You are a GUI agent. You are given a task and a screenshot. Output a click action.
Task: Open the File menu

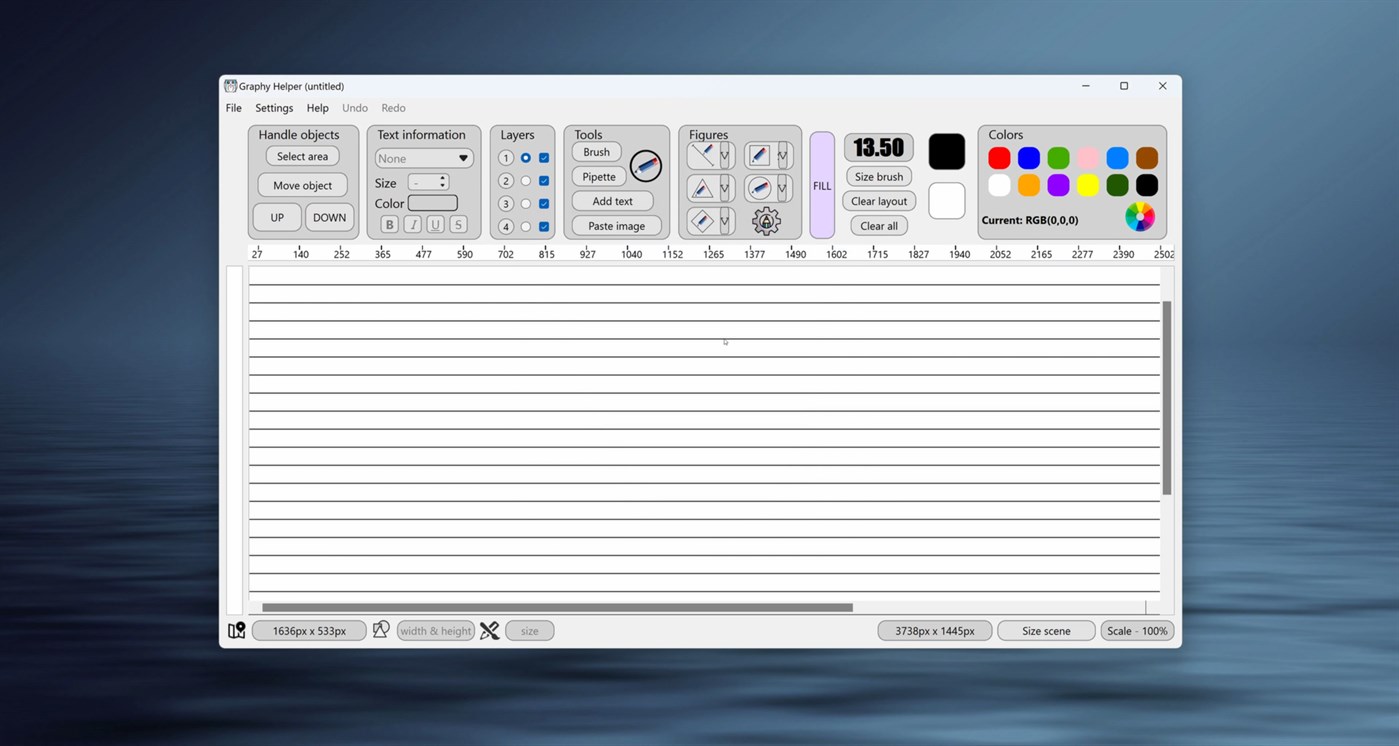click(x=233, y=107)
